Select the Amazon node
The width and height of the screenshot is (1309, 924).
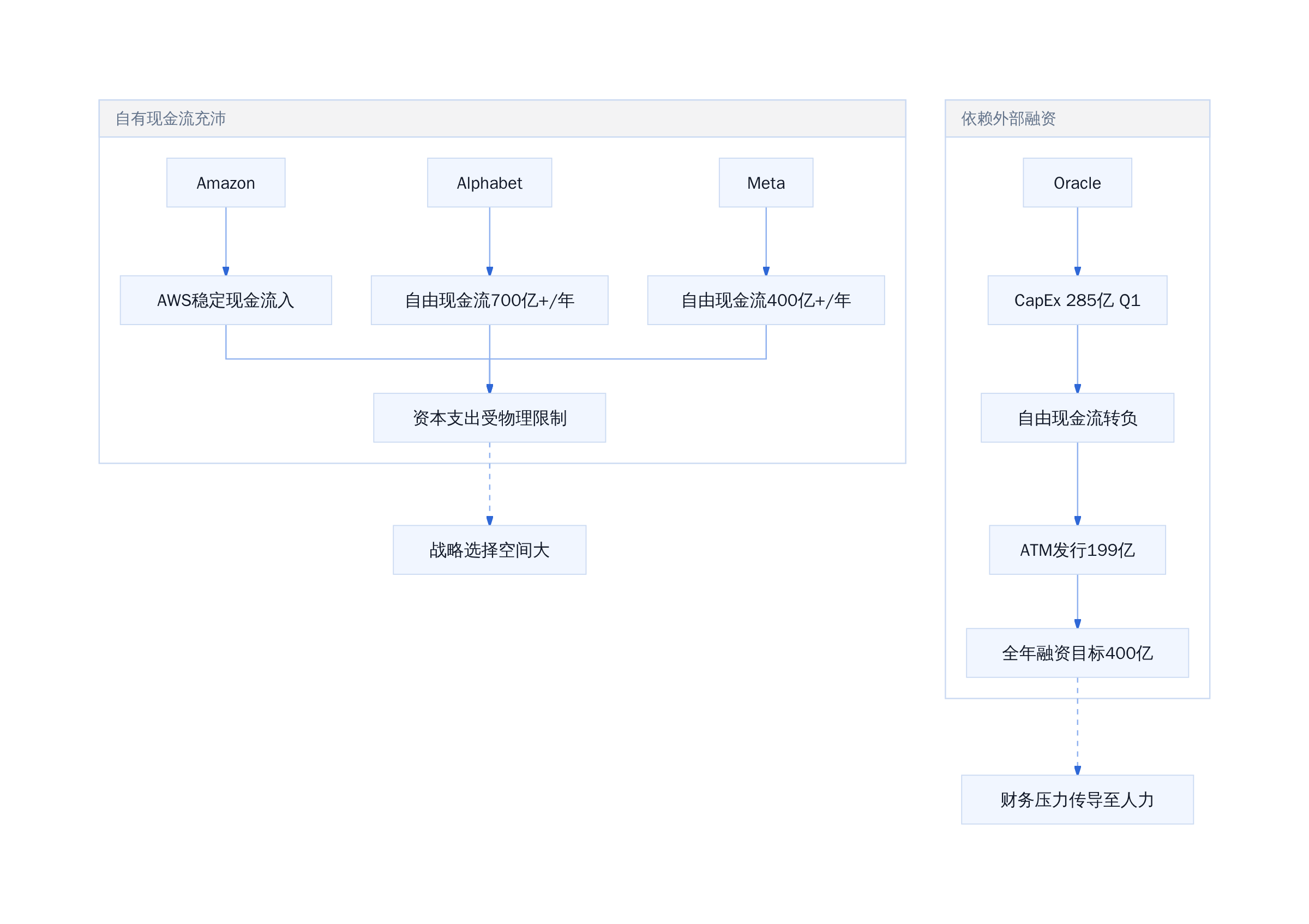pos(226,183)
